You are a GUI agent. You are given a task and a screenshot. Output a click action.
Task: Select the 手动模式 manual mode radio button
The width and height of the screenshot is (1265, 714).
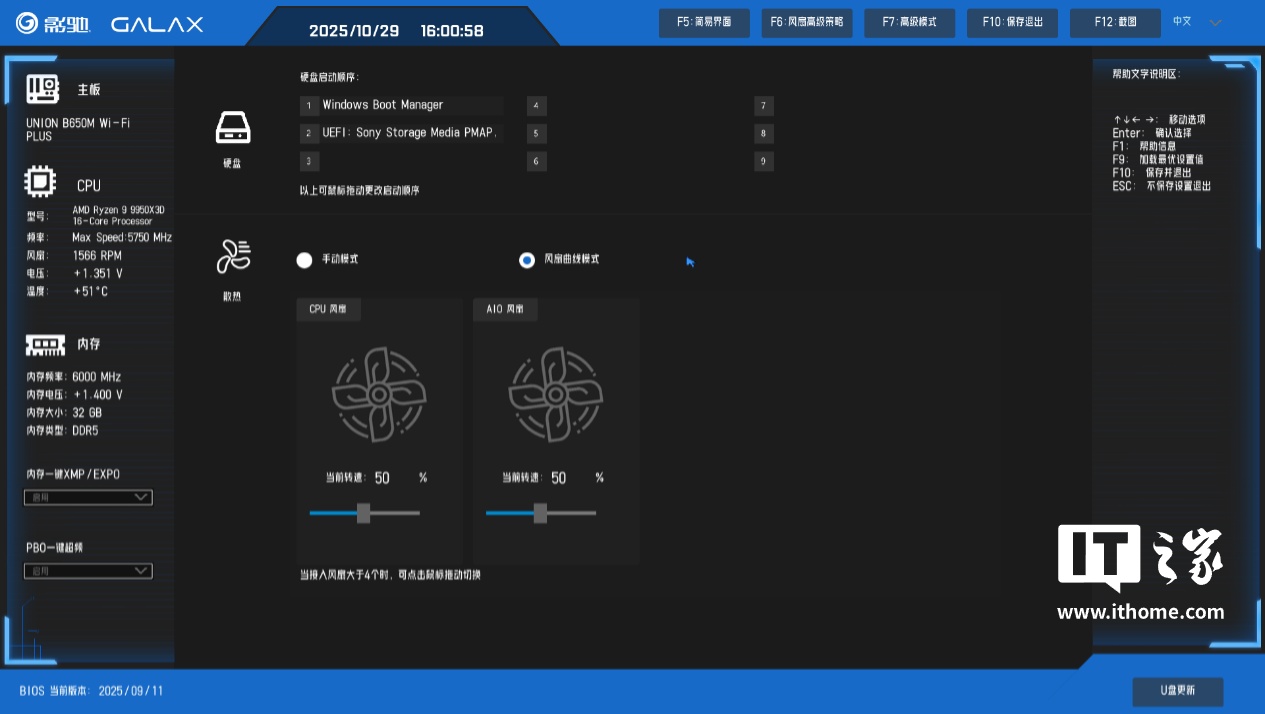[x=305, y=260]
